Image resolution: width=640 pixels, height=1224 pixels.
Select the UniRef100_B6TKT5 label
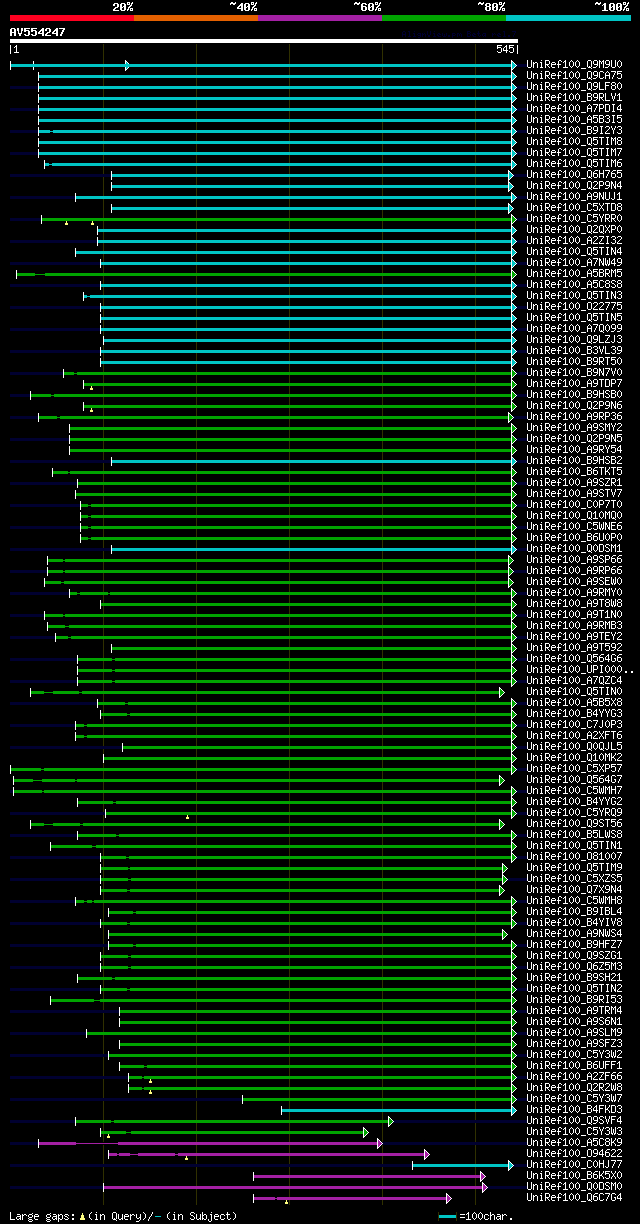(x=574, y=472)
